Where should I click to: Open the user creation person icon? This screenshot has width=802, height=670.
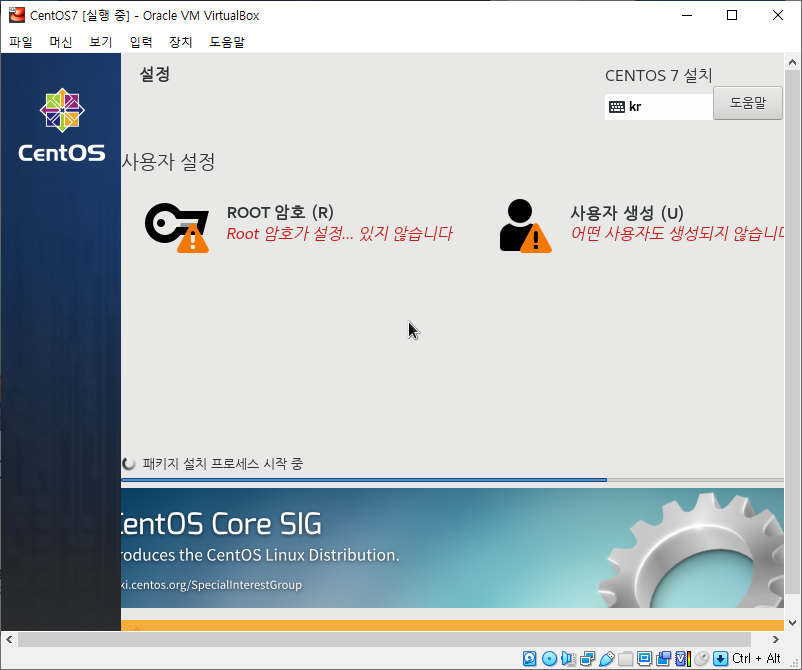(525, 226)
